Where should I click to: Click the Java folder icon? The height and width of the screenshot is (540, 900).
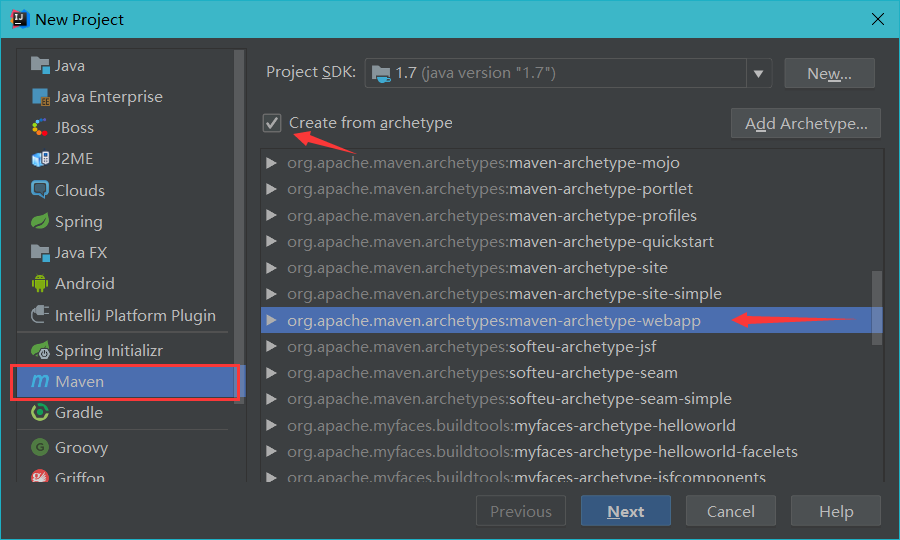(40, 65)
